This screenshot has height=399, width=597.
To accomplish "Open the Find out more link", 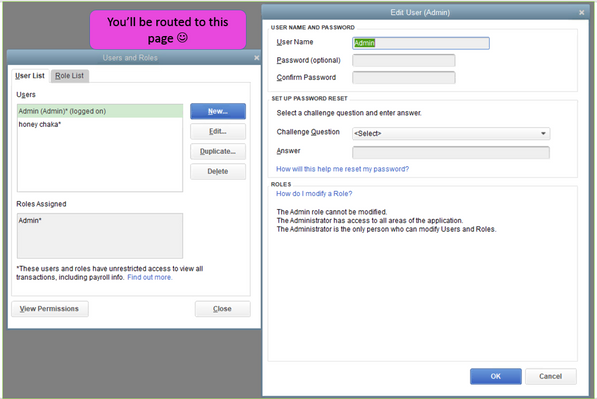I will 150,277.
